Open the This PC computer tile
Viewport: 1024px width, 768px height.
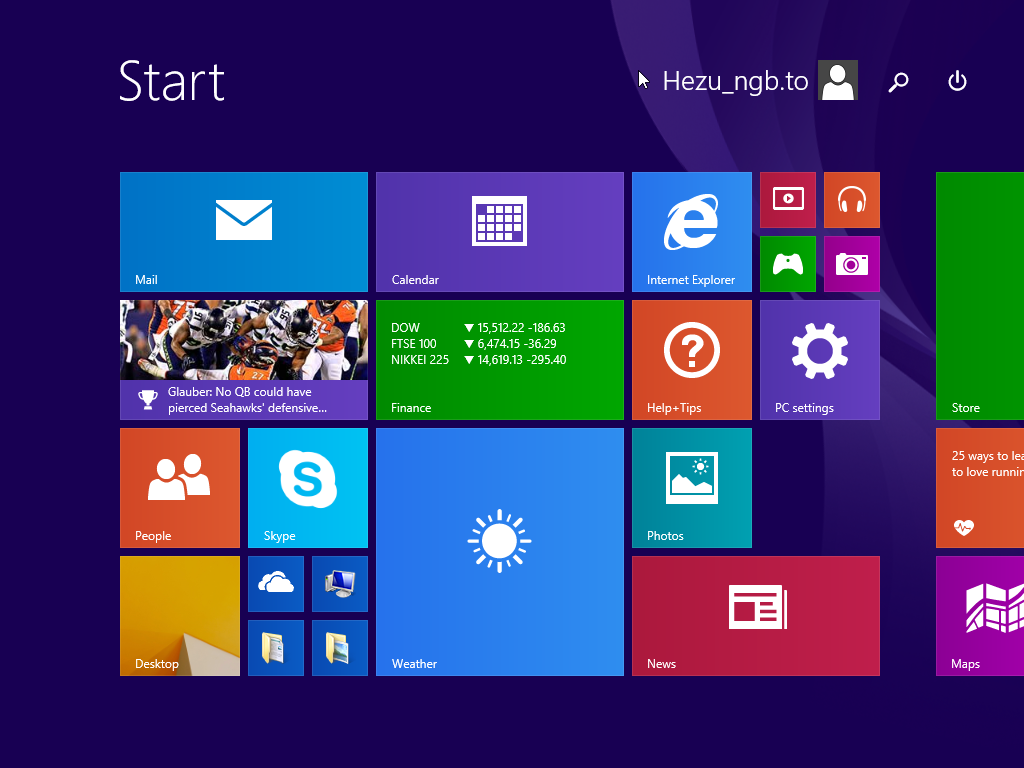tap(339, 583)
